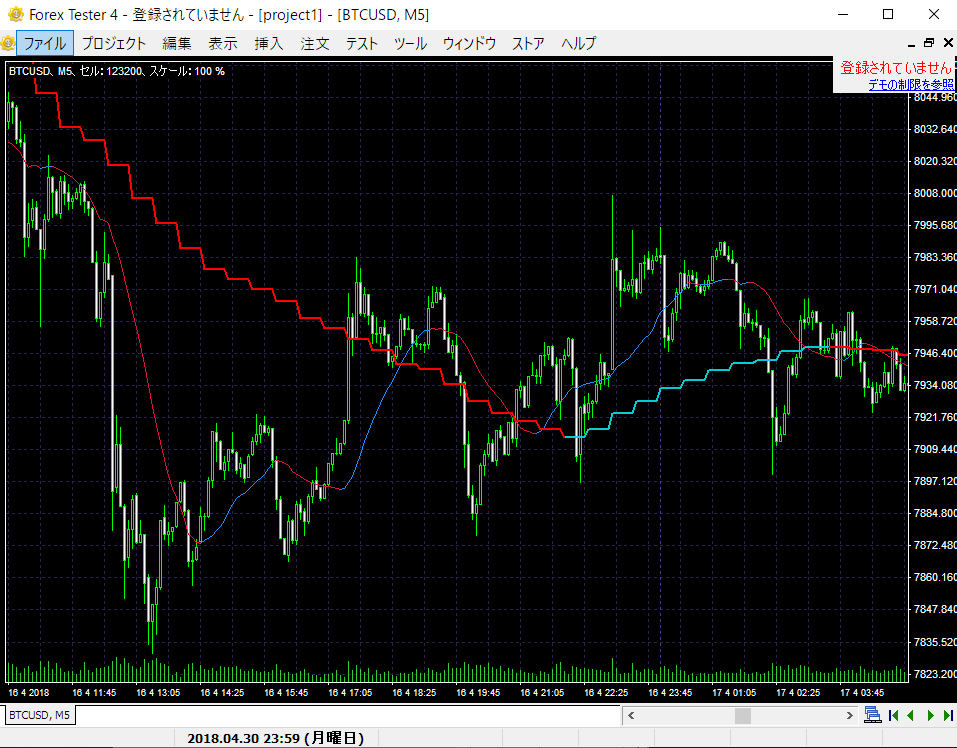The width and height of the screenshot is (957, 748).
Task: Click the chart scrollbar left arrow
Action: click(631, 715)
